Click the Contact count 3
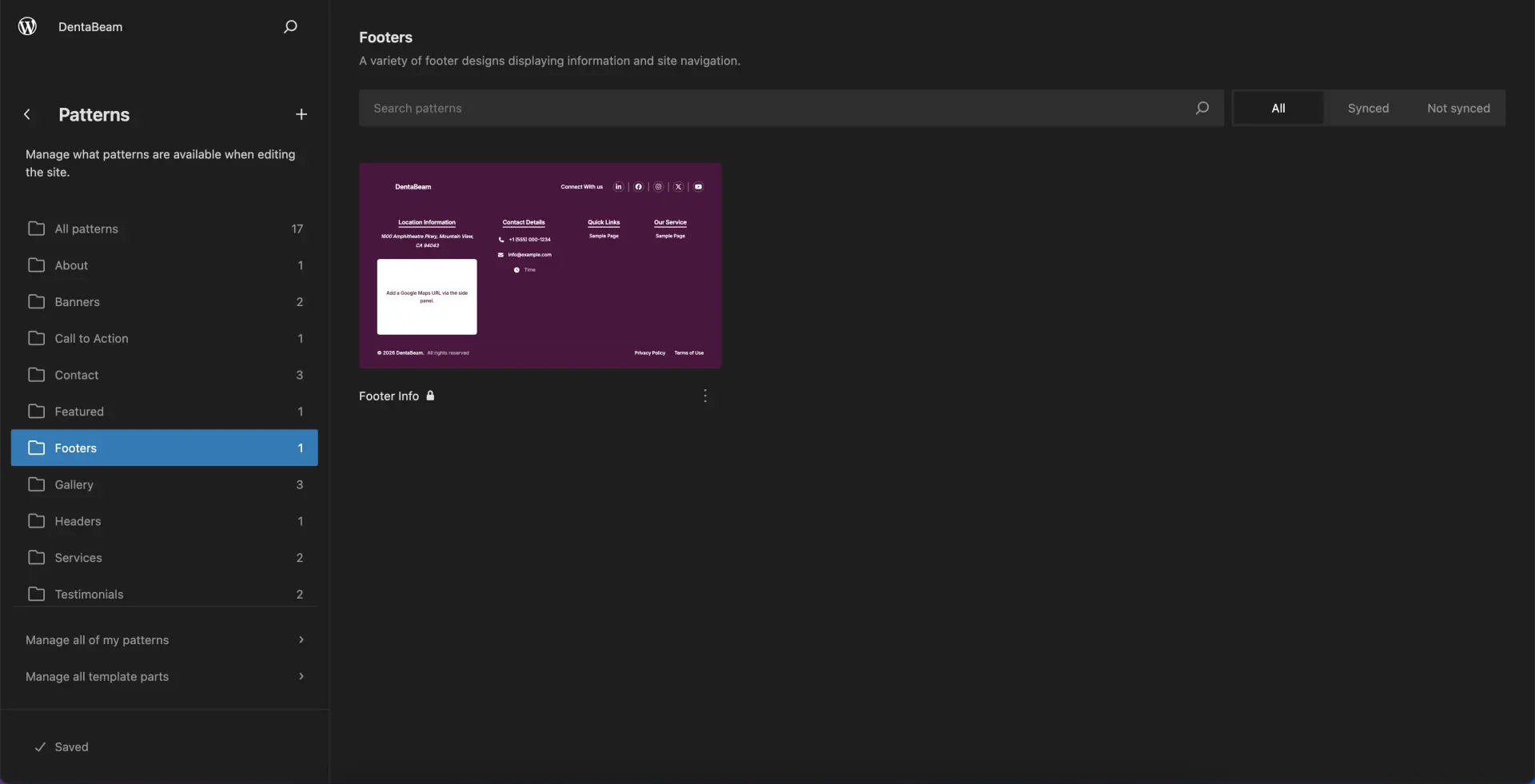 (300, 375)
